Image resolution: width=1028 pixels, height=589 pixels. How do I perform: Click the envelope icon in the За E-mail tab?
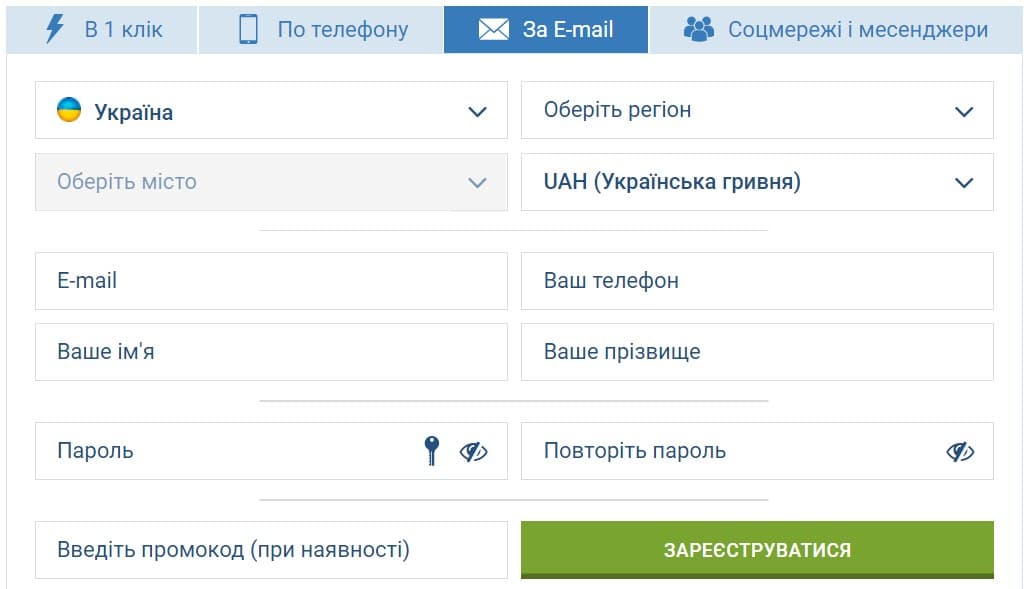coord(494,30)
